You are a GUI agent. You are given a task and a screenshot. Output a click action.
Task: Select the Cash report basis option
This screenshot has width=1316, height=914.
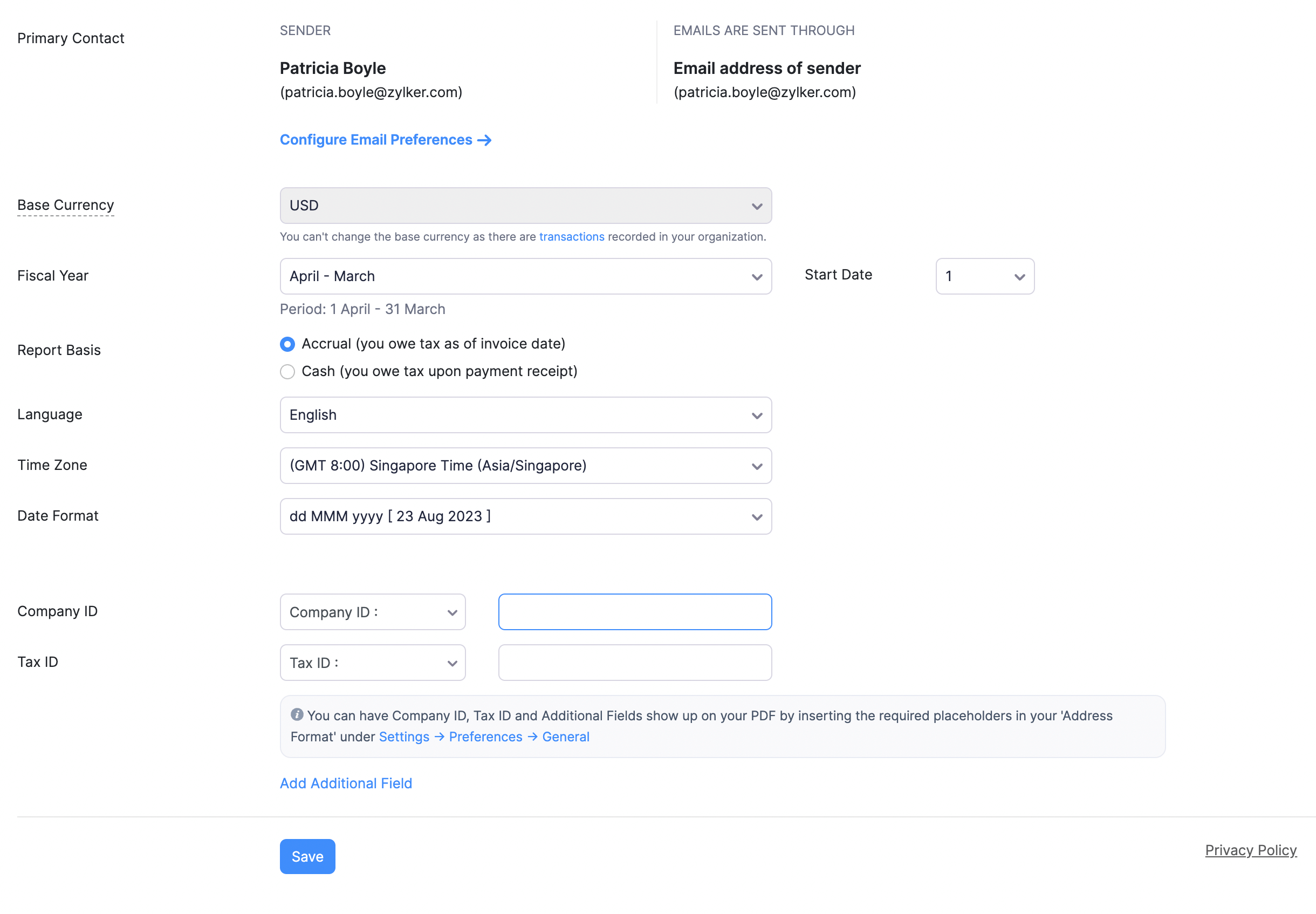click(287, 371)
